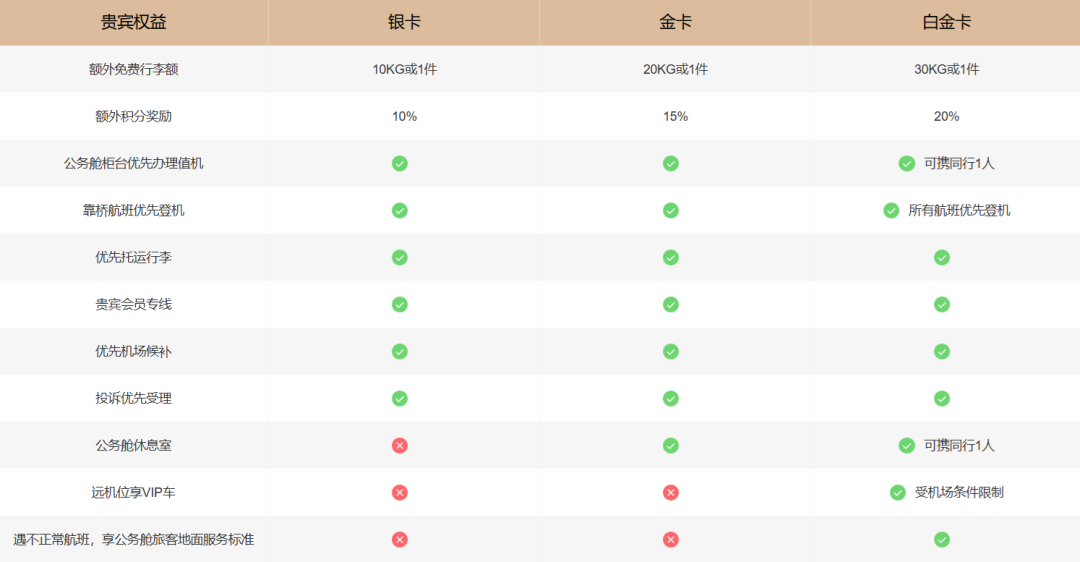Click the red cross for 银卡 公务舱休息室

pyautogui.click(x=399, y=446)
